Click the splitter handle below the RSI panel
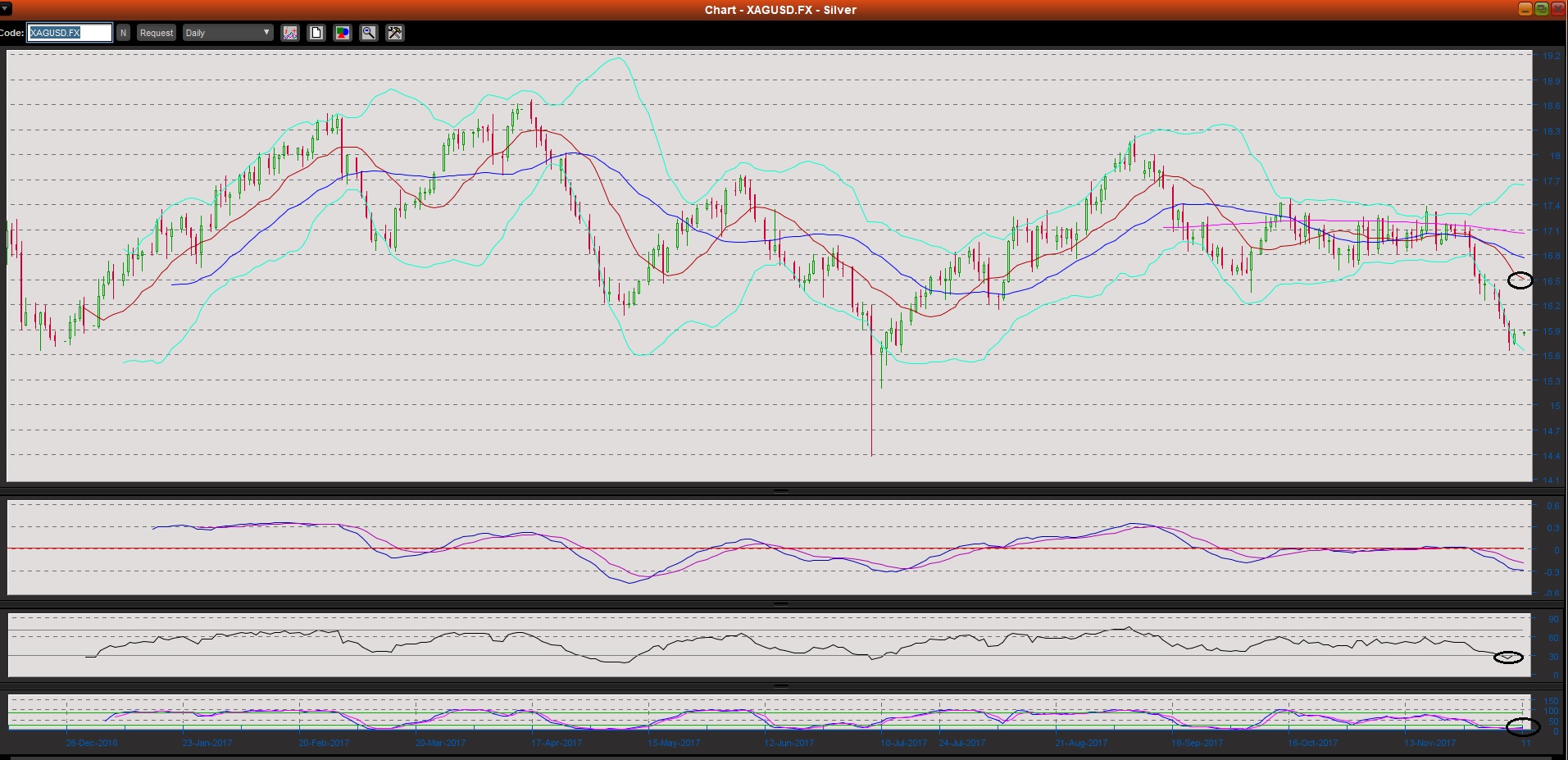The height and width of the screenshot is (760, 1568). (781, 685)
